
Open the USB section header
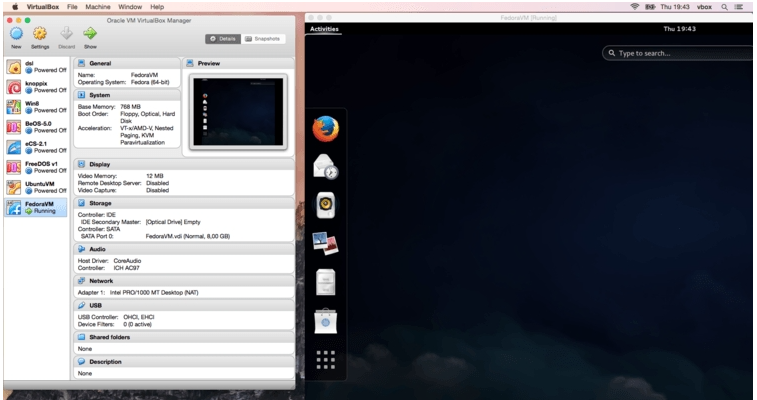[184, 305]
